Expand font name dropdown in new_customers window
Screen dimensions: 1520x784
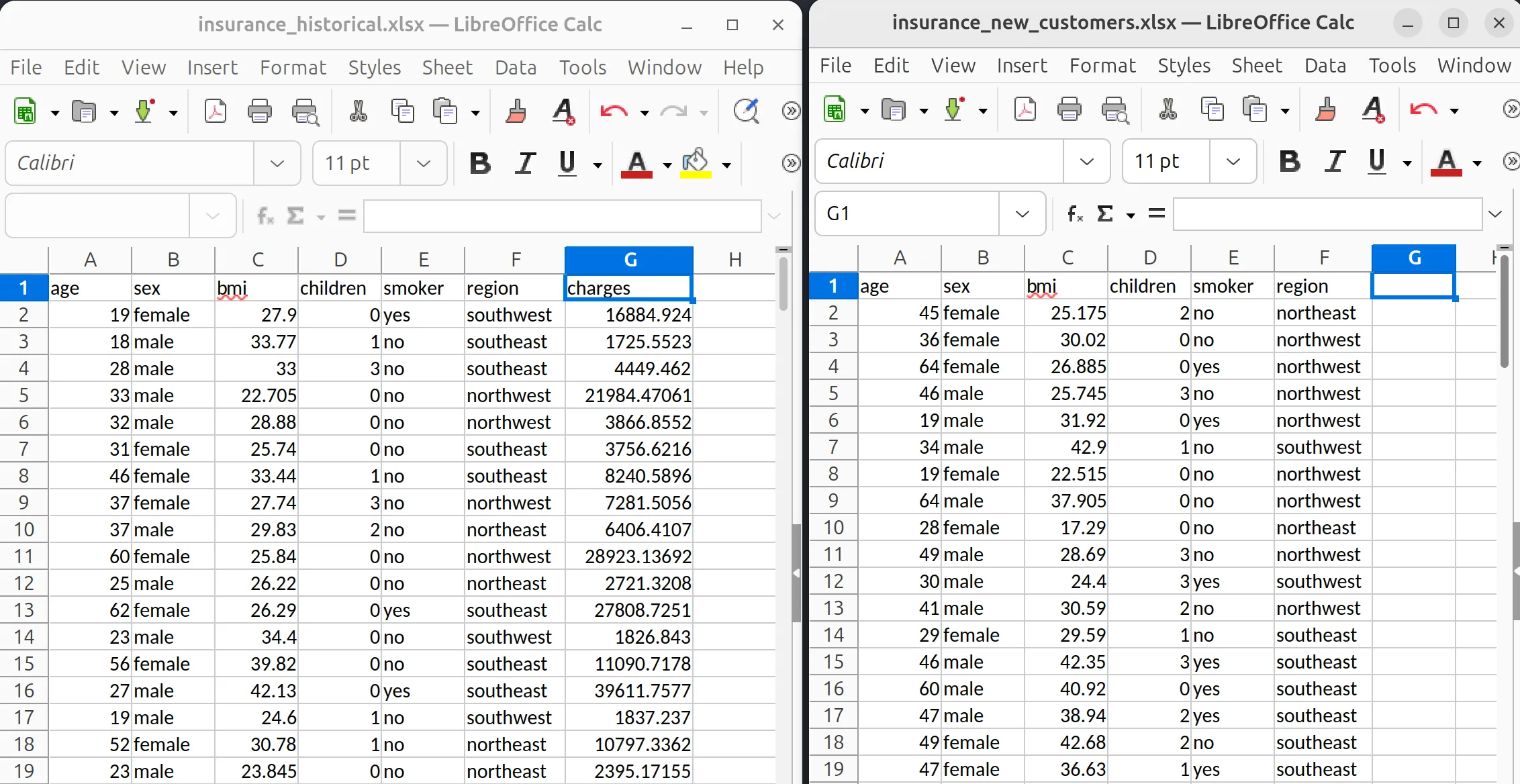click(x=1086, y=161)
